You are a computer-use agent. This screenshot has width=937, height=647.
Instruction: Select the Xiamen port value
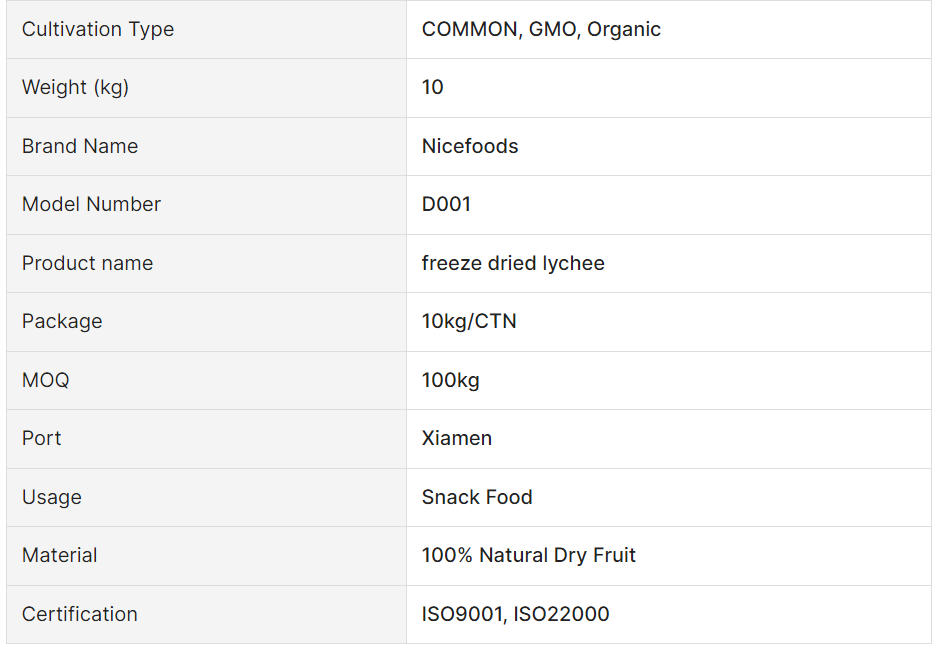457,439
